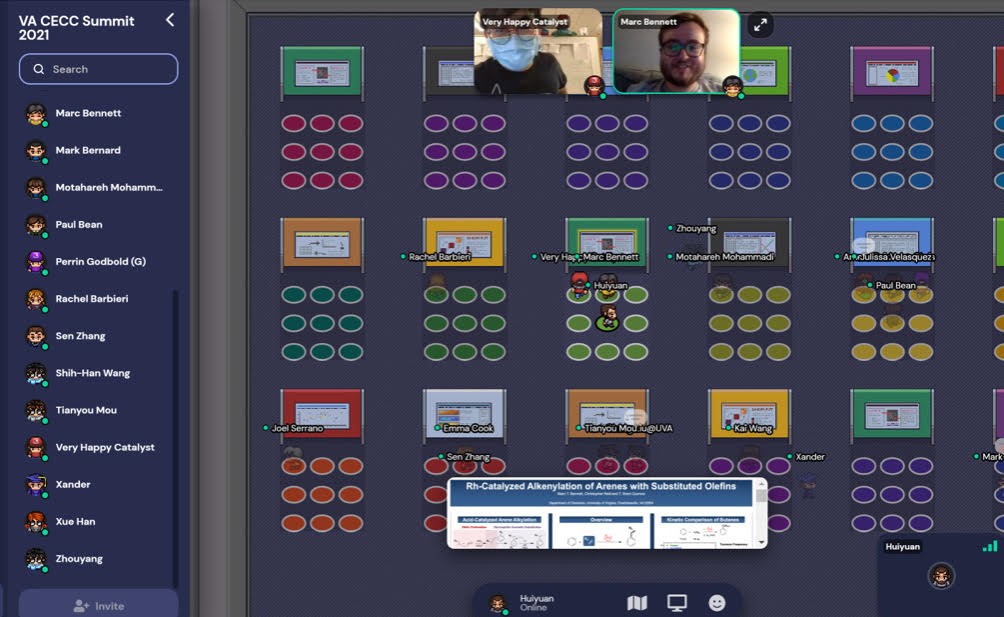This screenshot has height=617, width=1004.
Task: Click Marc Bennett's video tile
Action: 675,52
